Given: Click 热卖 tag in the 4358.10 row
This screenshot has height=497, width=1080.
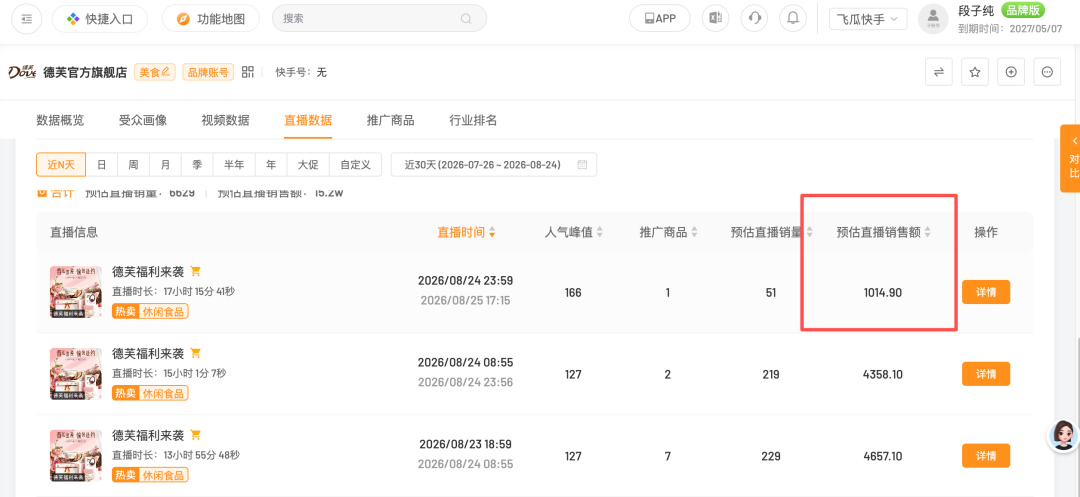Looking at the screenshot, I should coord(125,394).
